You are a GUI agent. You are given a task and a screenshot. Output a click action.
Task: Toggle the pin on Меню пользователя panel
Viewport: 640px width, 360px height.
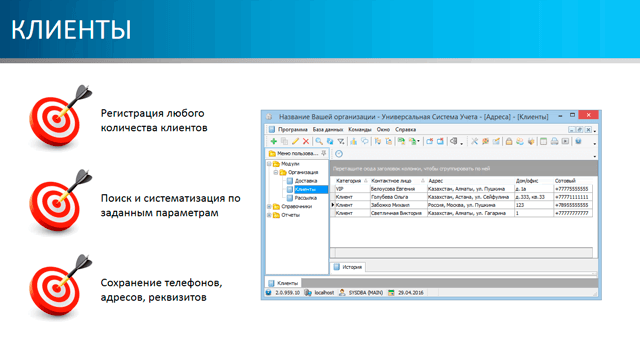[x=324, y=153]
